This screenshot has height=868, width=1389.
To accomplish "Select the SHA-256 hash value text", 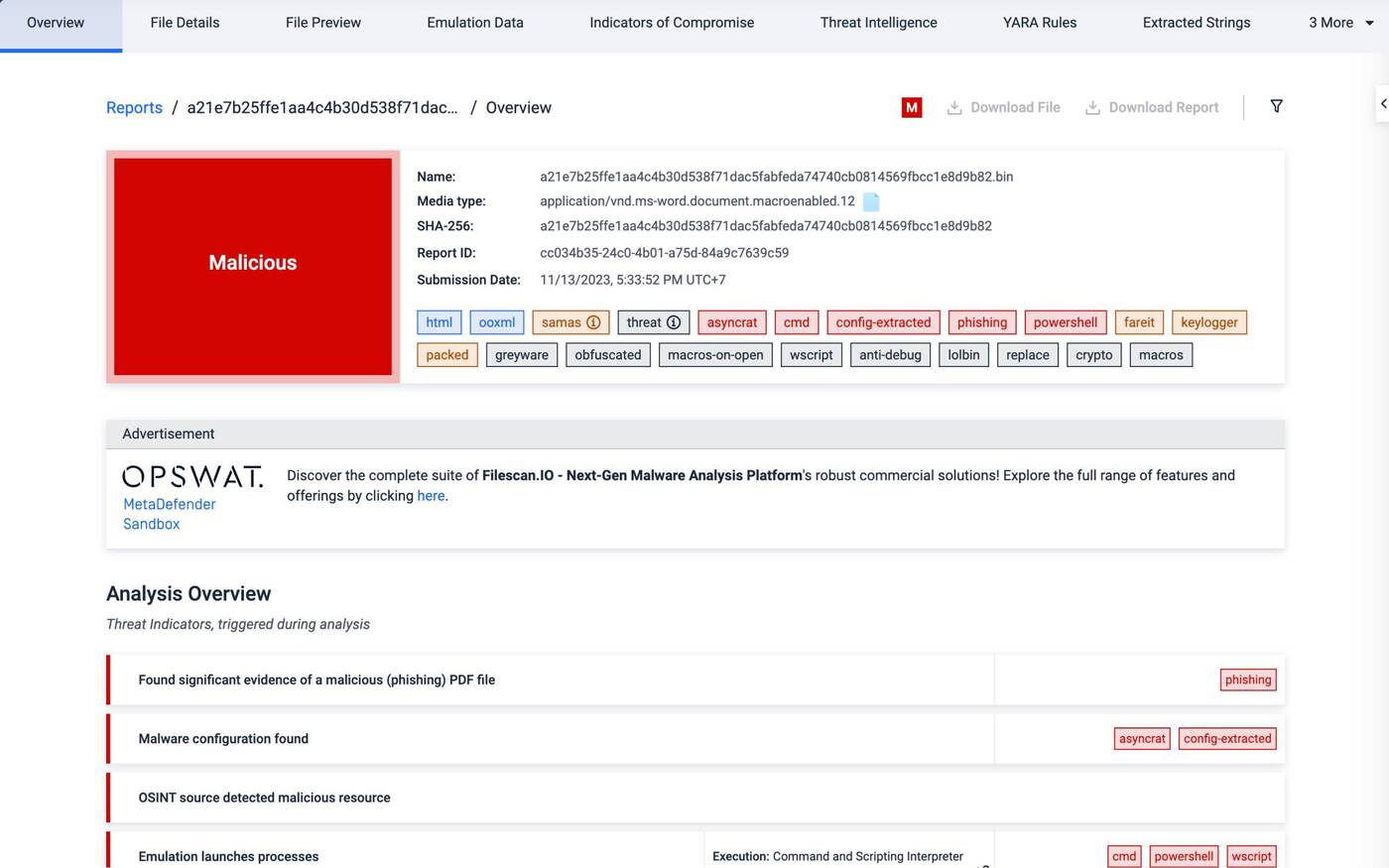I will tap(765, 225).
